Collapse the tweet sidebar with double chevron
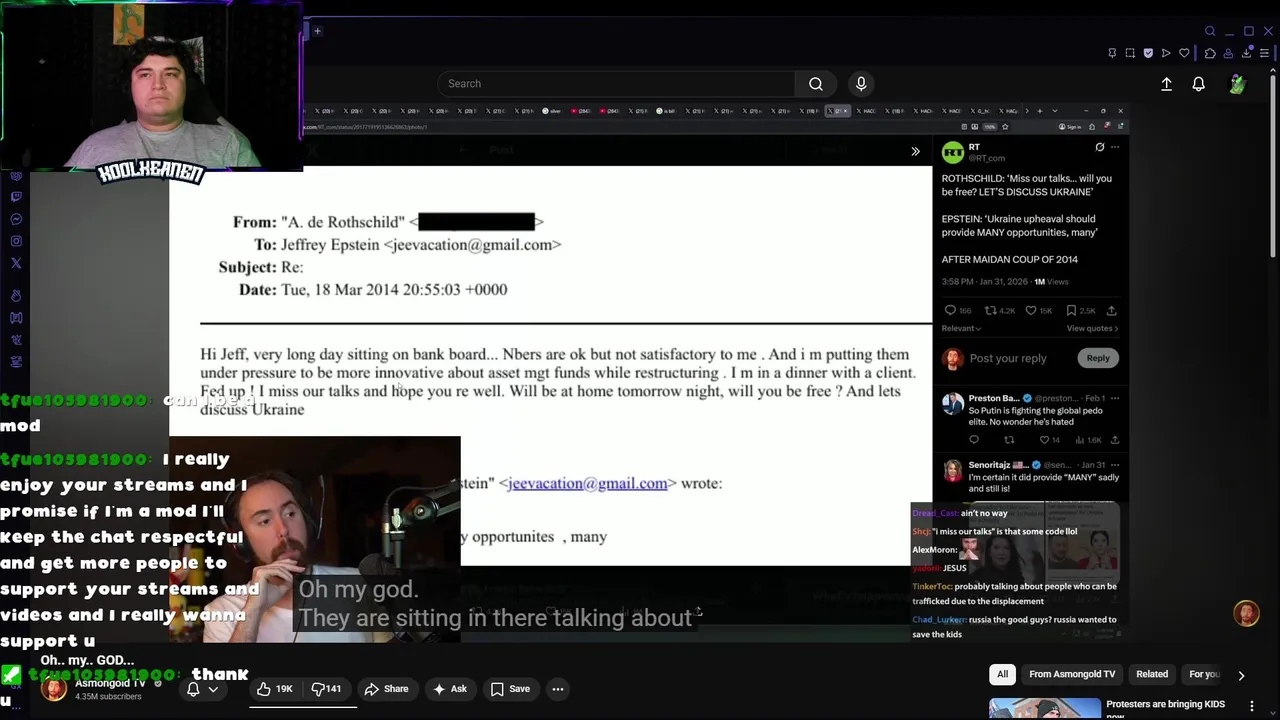The image size is (1280, 720). tap(915, 152)
